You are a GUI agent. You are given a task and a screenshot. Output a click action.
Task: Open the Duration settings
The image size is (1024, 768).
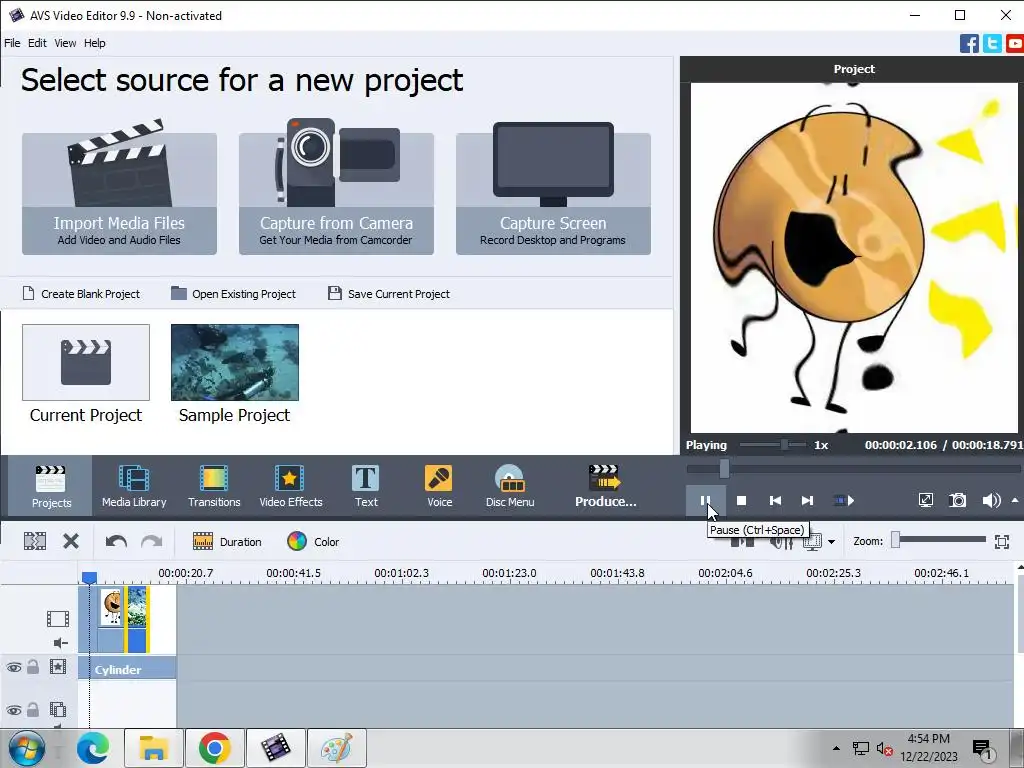pyautogui.click(x=227, y=541)
